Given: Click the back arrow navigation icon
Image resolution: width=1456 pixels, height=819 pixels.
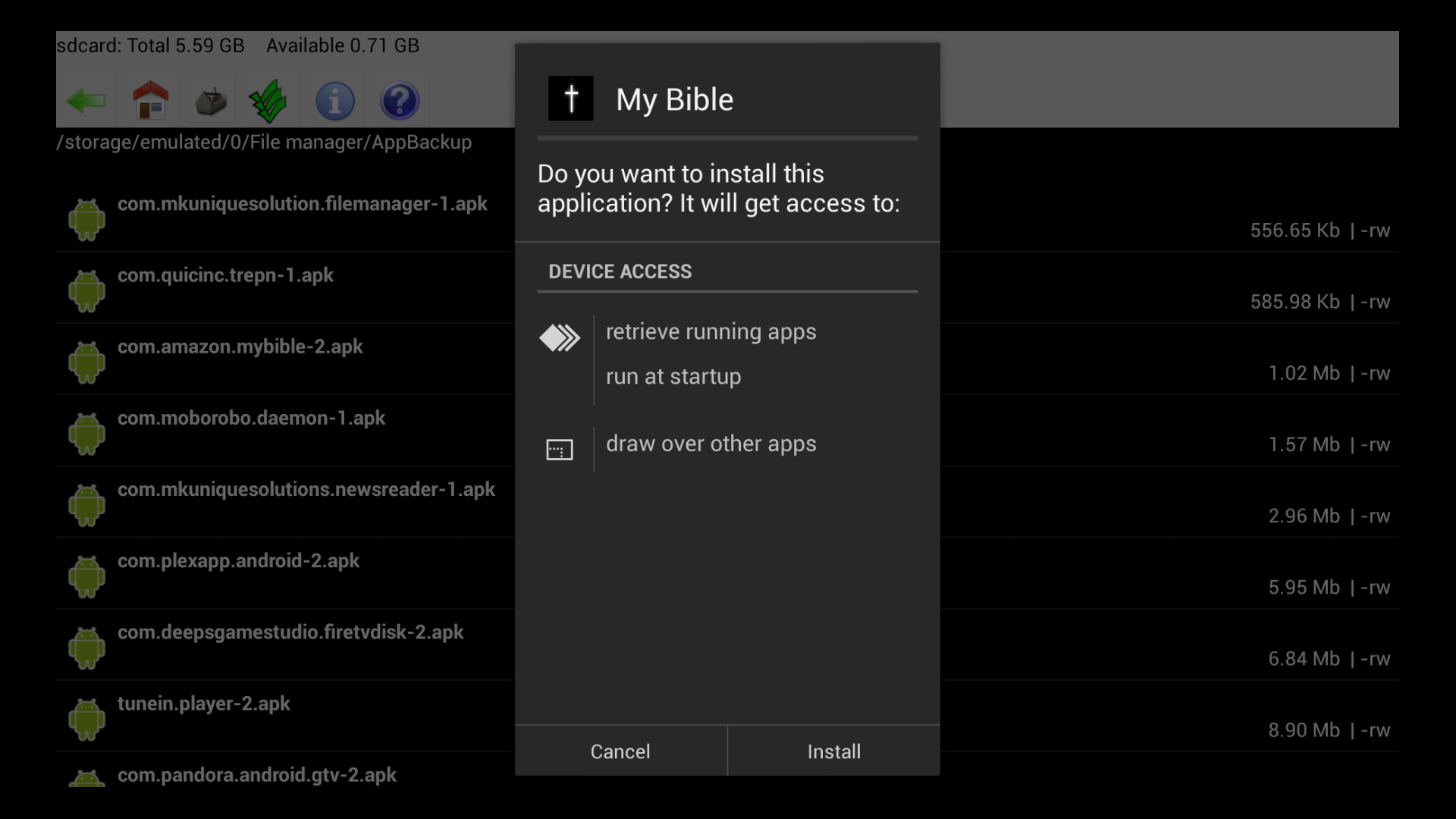Looking at the screenshot, I should tap(86, 100).
